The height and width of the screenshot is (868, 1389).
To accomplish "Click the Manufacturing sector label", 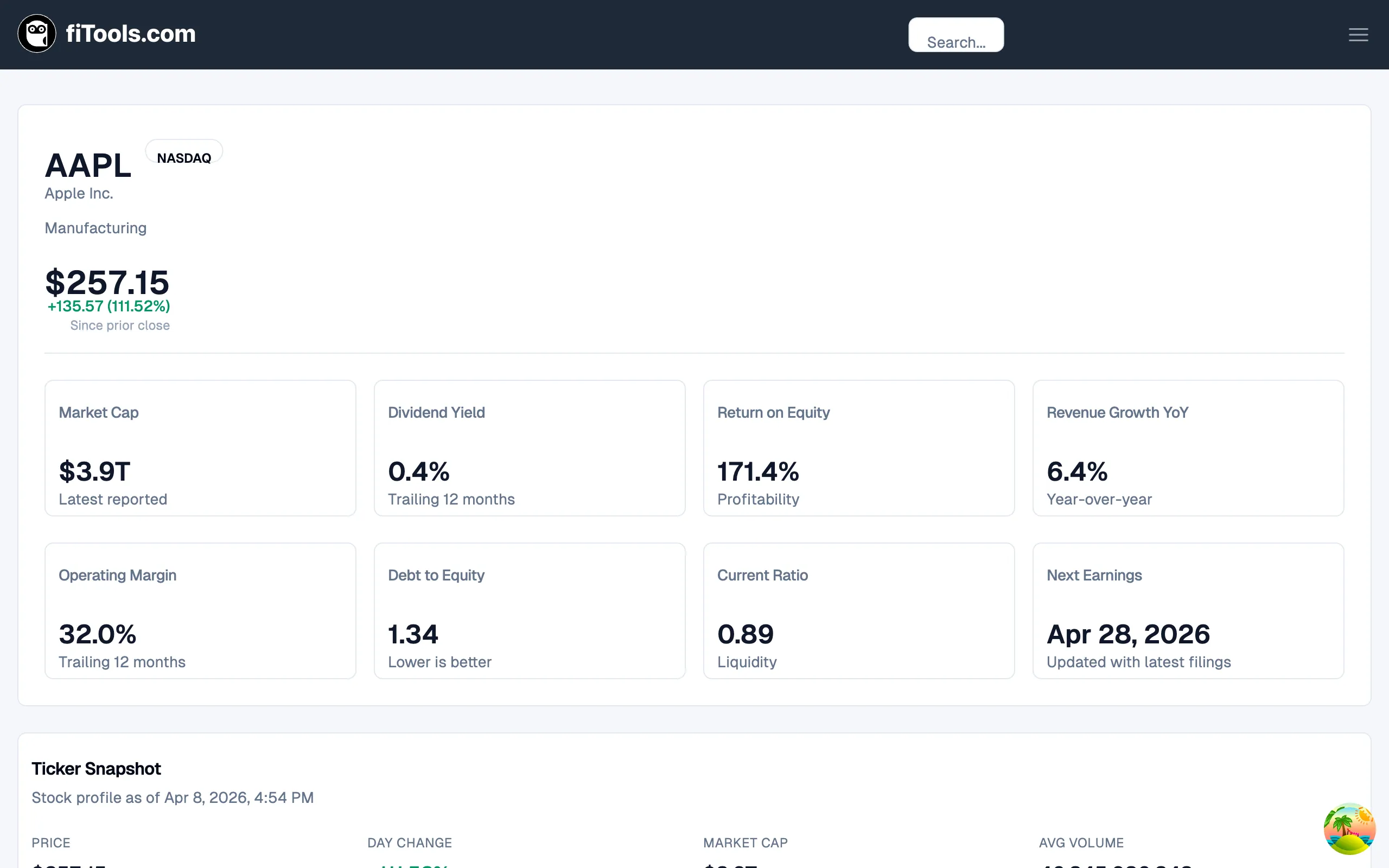I will pos(95,228).
